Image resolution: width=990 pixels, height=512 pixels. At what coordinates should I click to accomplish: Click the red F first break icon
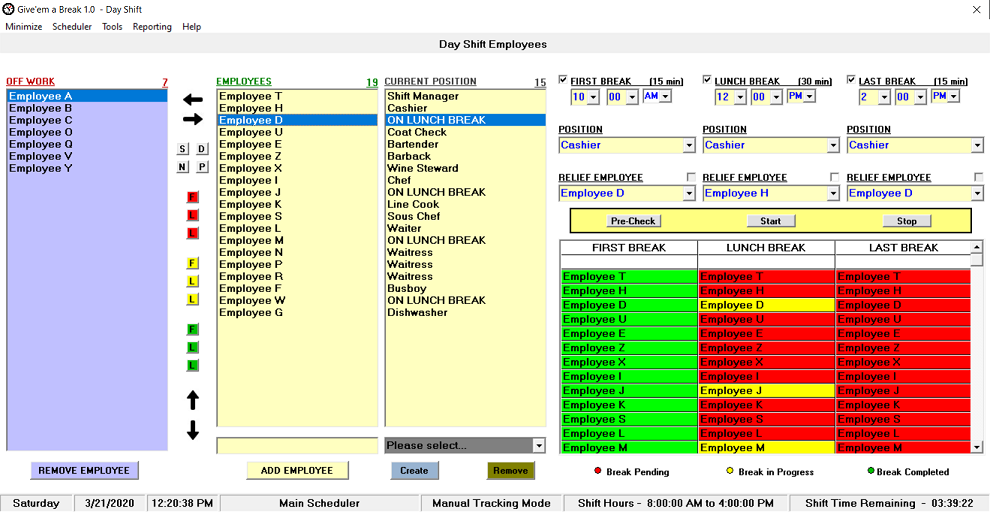(x=193, y=197)
